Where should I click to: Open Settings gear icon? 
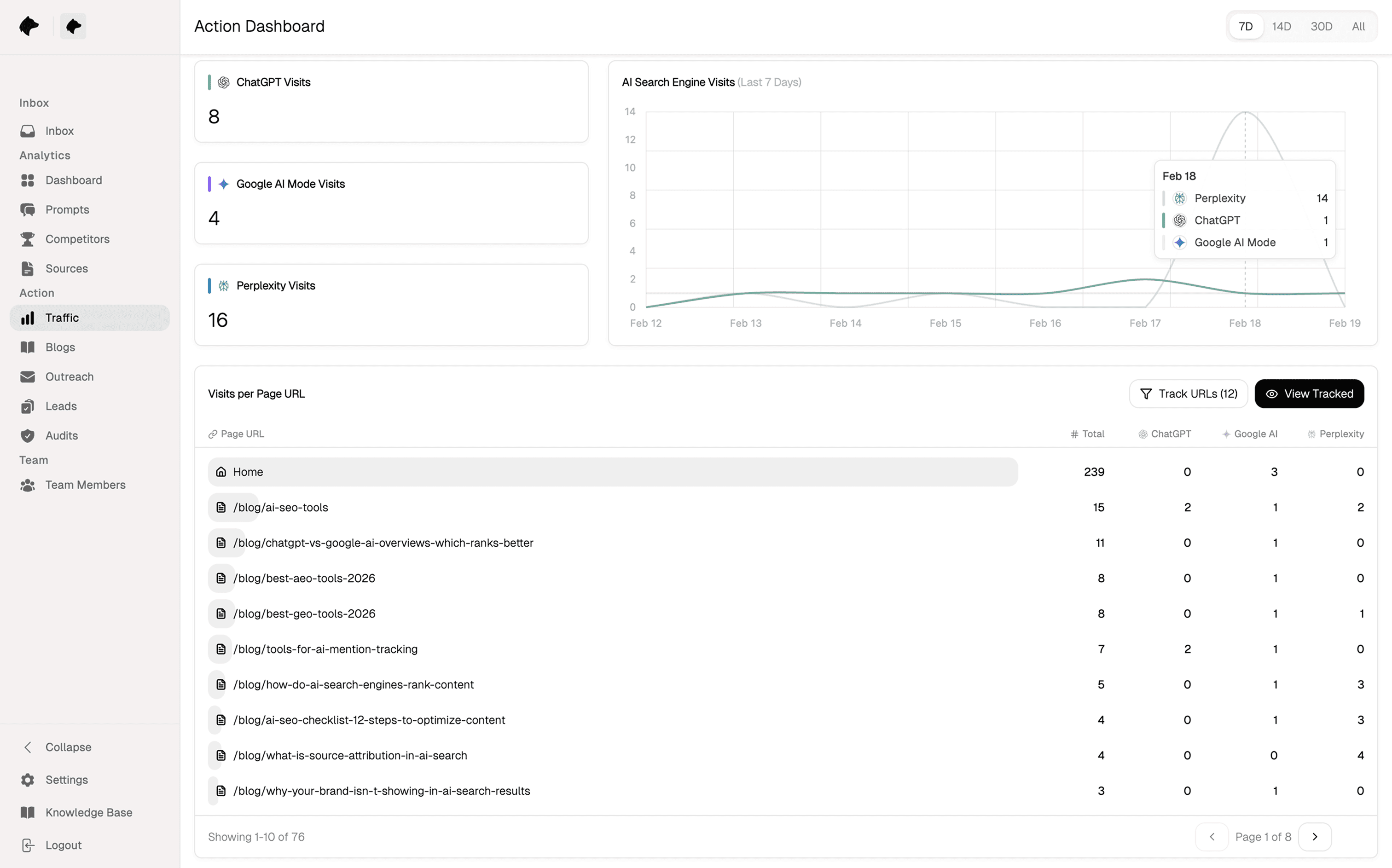click(28, 780)
